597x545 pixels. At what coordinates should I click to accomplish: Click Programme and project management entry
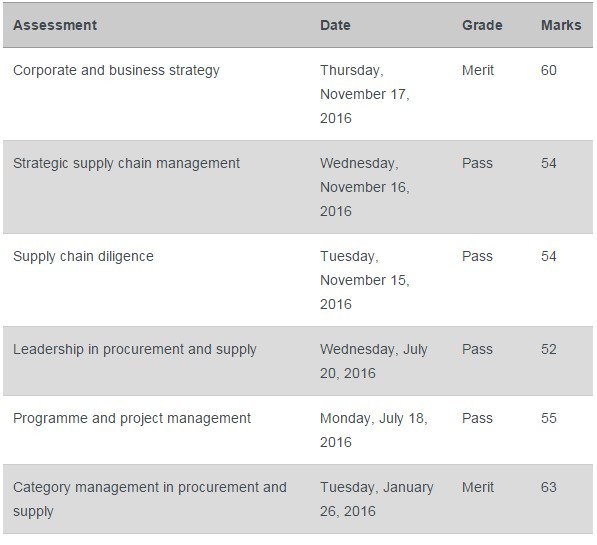tap(132, 419)
